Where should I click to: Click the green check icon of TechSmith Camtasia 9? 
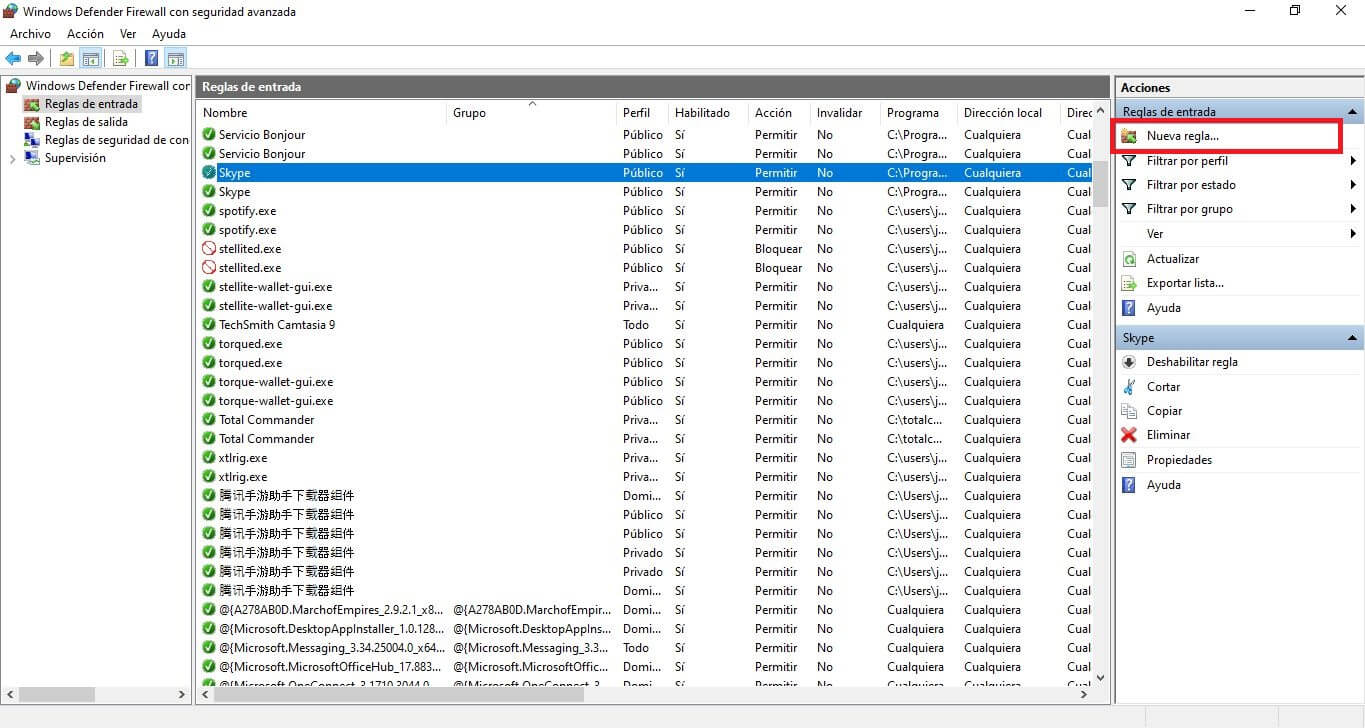point(209,325)
